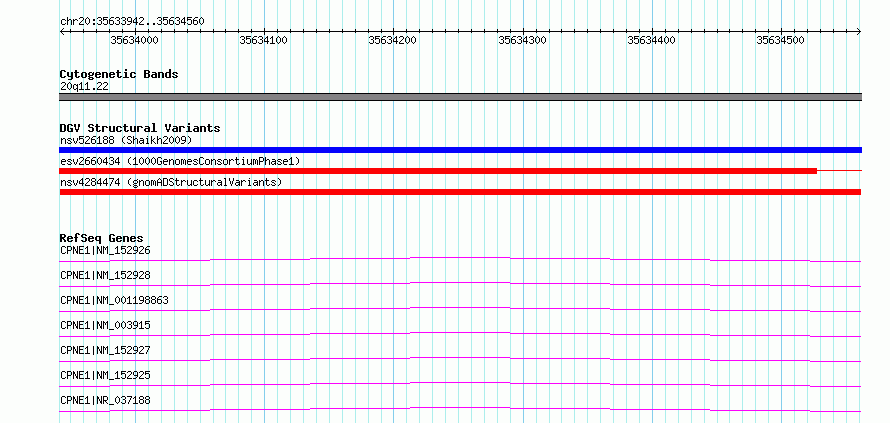Open the CPNE1|NM_152925 transcript label

click(x=105, y=375)
